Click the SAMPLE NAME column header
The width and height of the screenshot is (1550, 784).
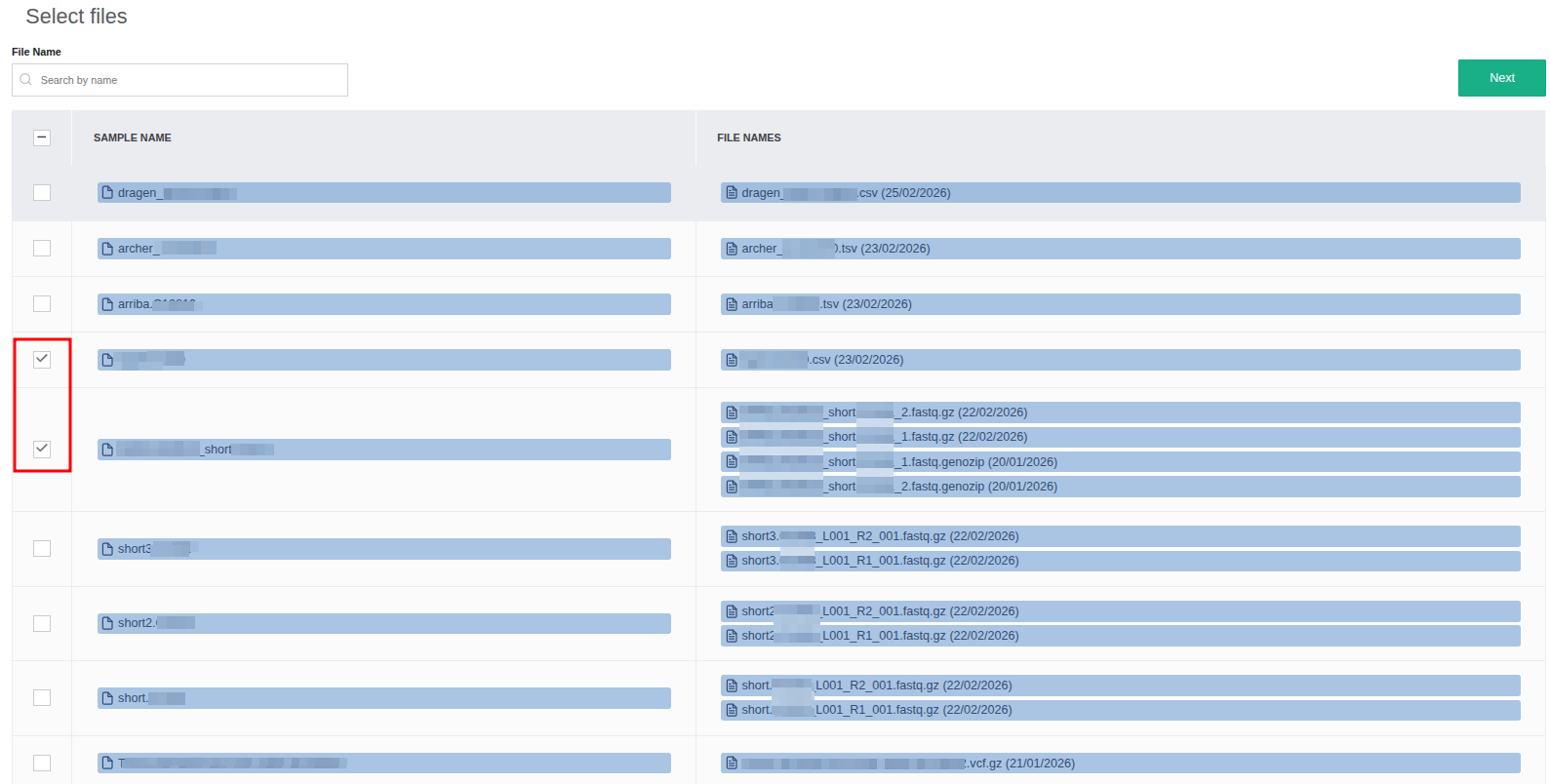point(133,137)
